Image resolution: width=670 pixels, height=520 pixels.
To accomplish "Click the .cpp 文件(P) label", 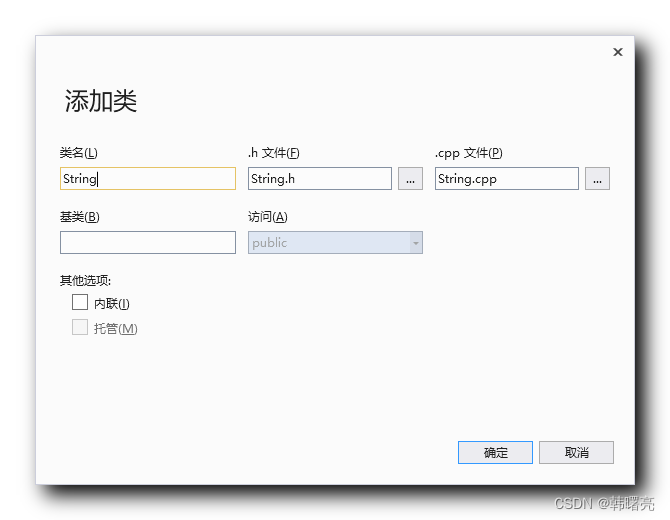I will [469, 153].
